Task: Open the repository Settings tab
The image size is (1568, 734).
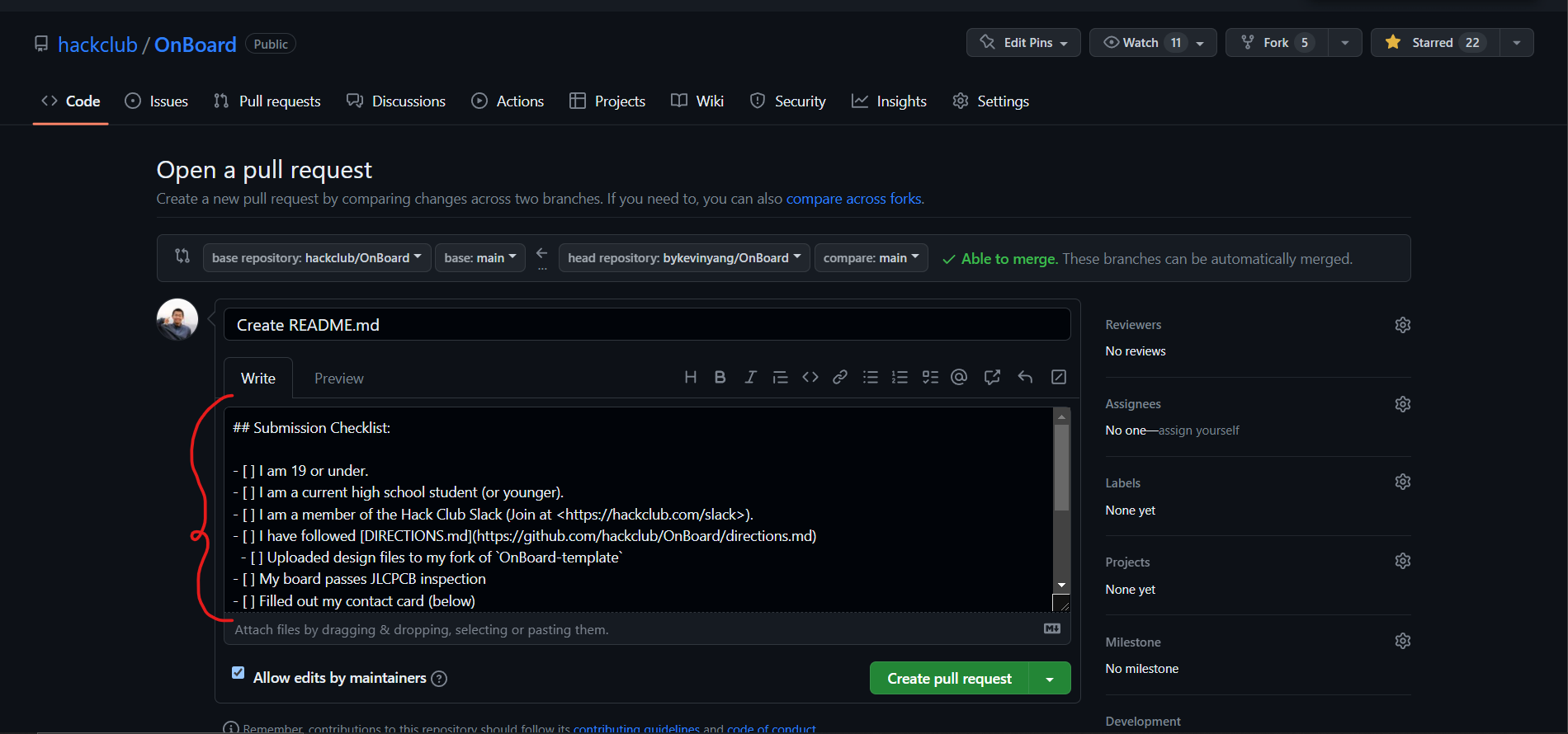Action: pyautogui.click(x=991, y=101)
